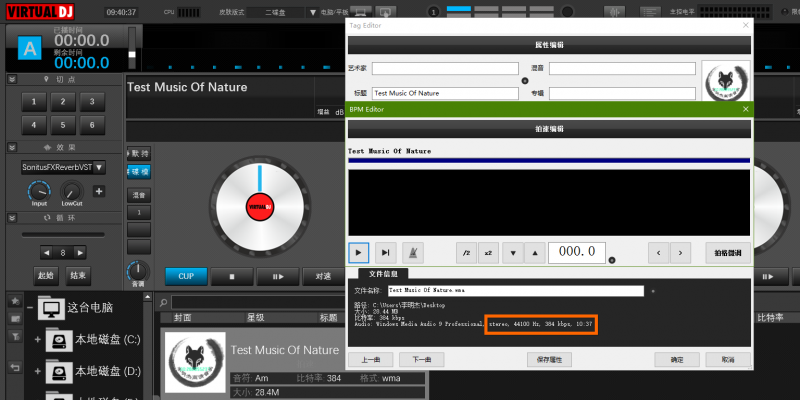Toggle the metronome icon in BPM Editor
This screenshot has width=800, height=400.
(x=415, y=252)
